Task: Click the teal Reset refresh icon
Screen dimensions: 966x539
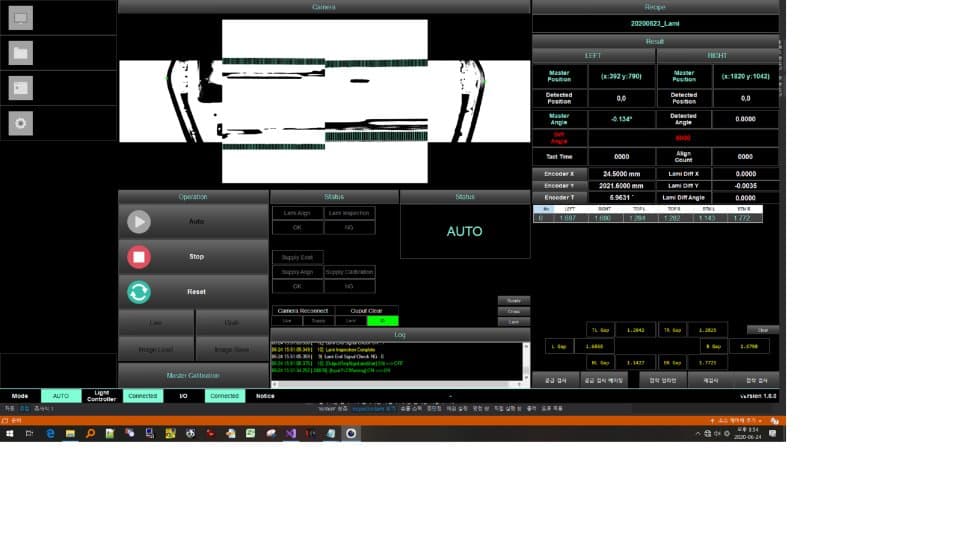Action: click(139, 292)
